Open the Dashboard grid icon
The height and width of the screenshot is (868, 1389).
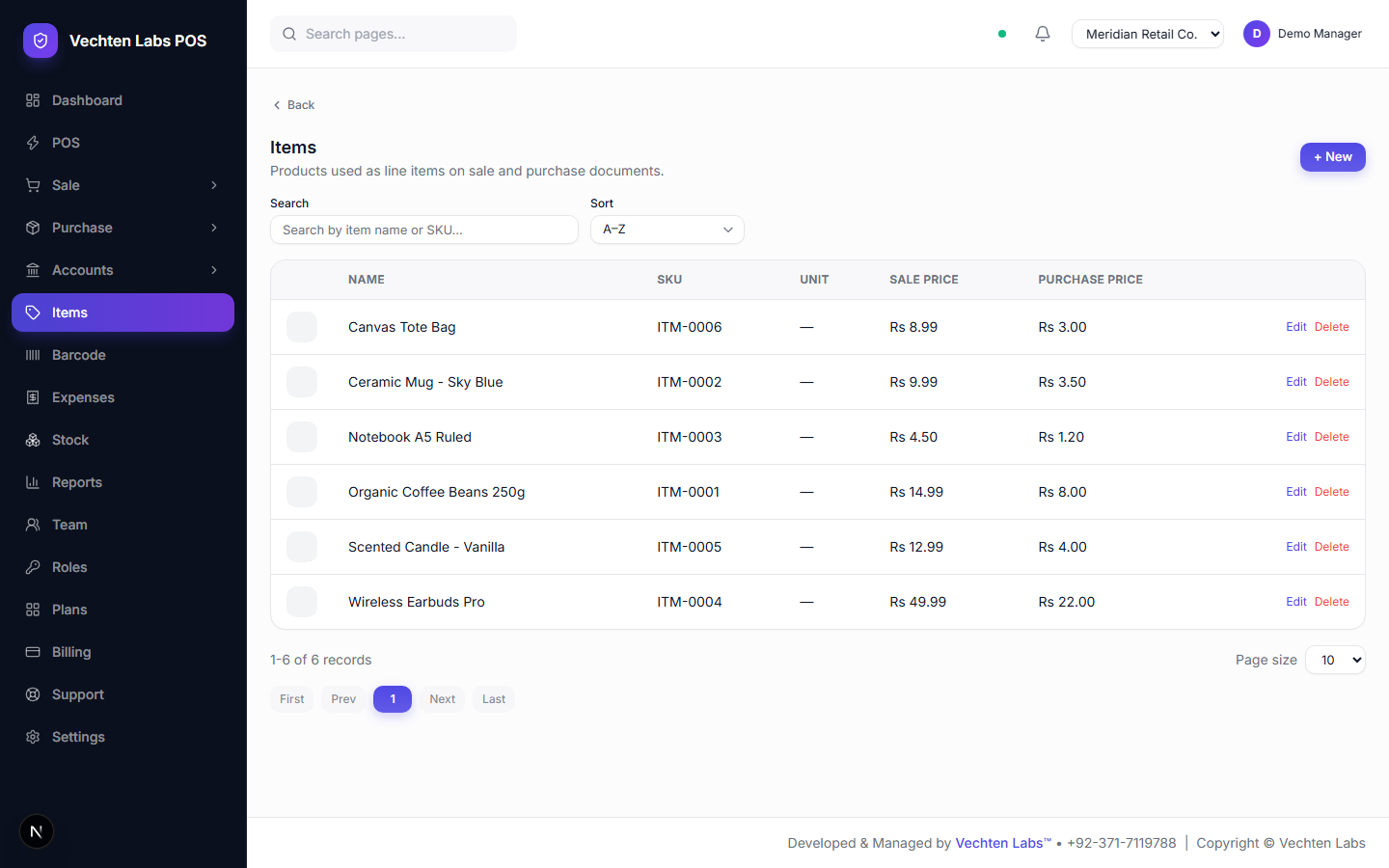[x=33, y=100]
